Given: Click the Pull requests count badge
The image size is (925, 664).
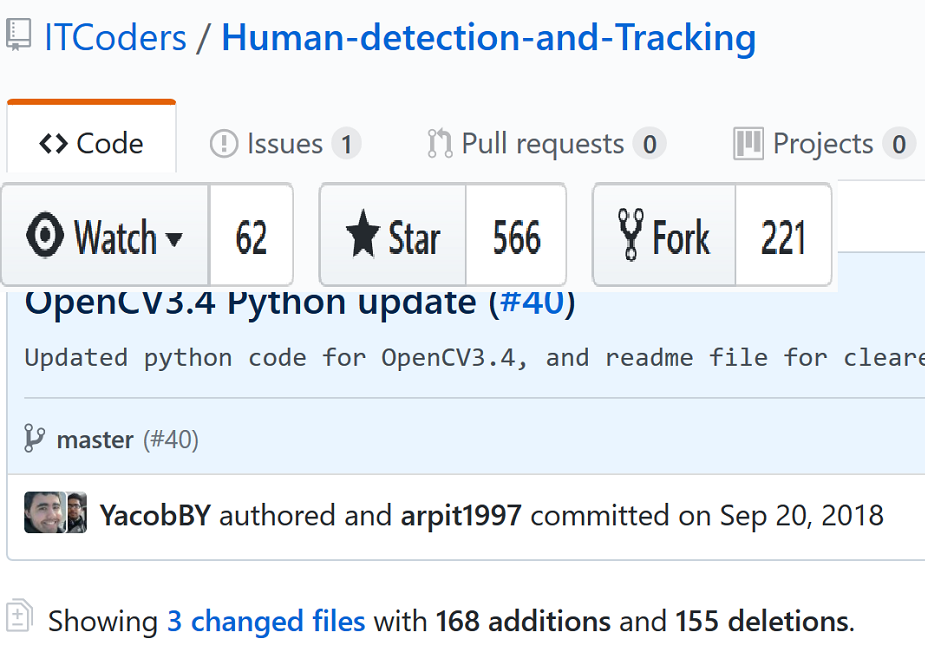Looking at the screenshot, I should (650, 144).
